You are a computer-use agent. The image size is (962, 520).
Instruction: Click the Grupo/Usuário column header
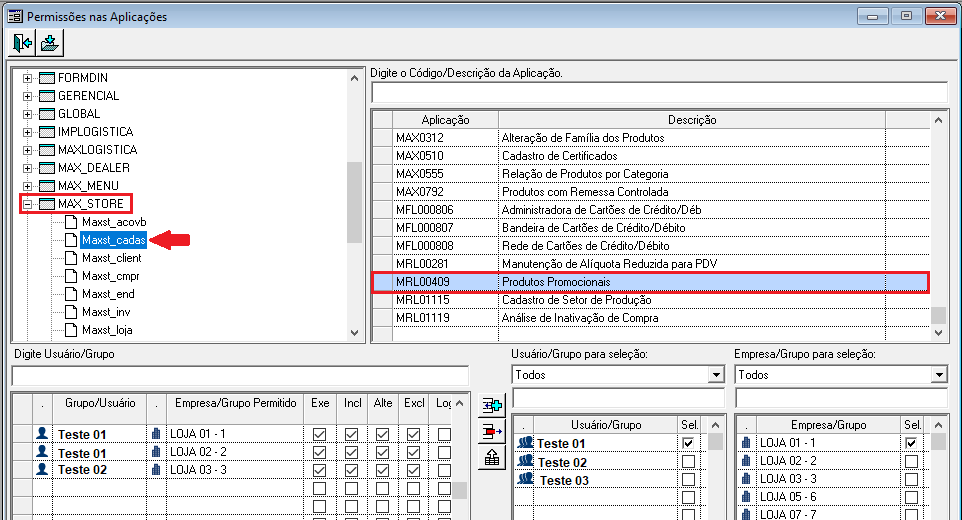click(x=100, y=403)
